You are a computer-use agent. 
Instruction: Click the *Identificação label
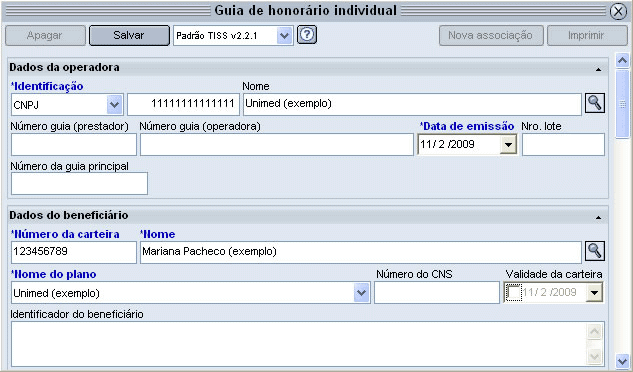(47, 86)
